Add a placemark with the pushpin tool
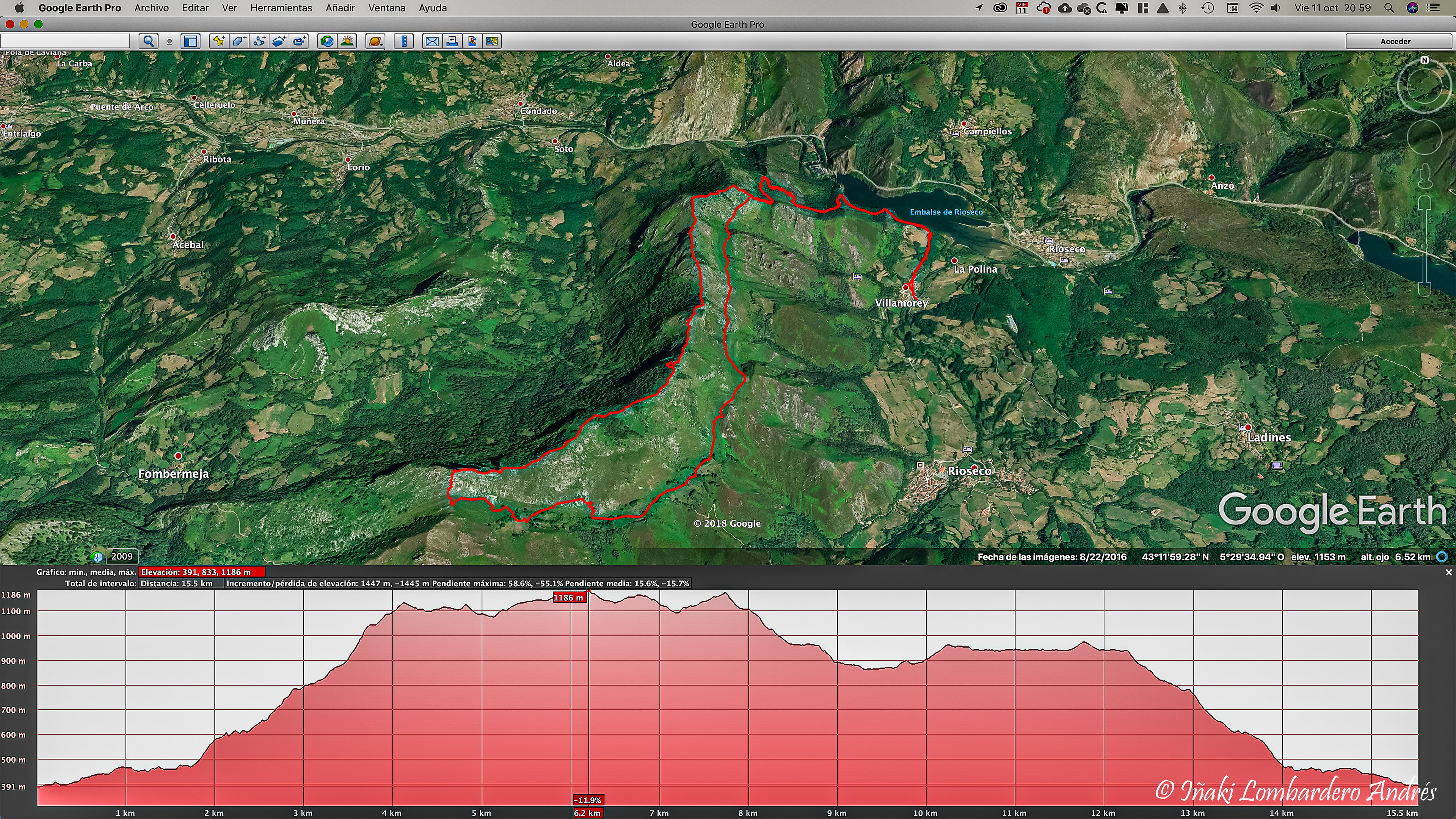Viewport: 1456px width, 819px height. (x=218, y=41)
